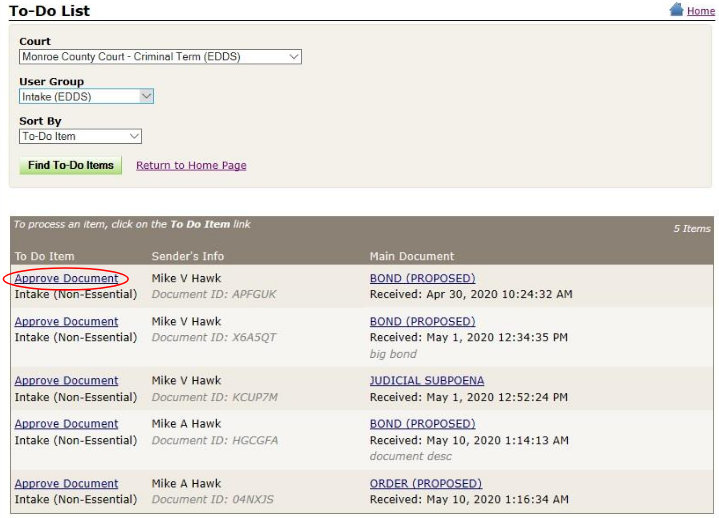Open the Home link
Image resolution: width=719 pixels, height=518 pixels.
[700, 11]
